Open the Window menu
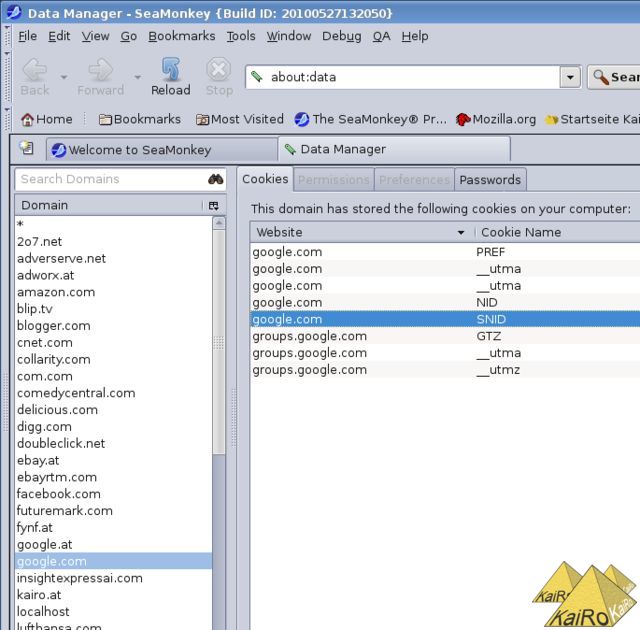Viewport: 640px width, 630px height. click(x=289, y=36)
